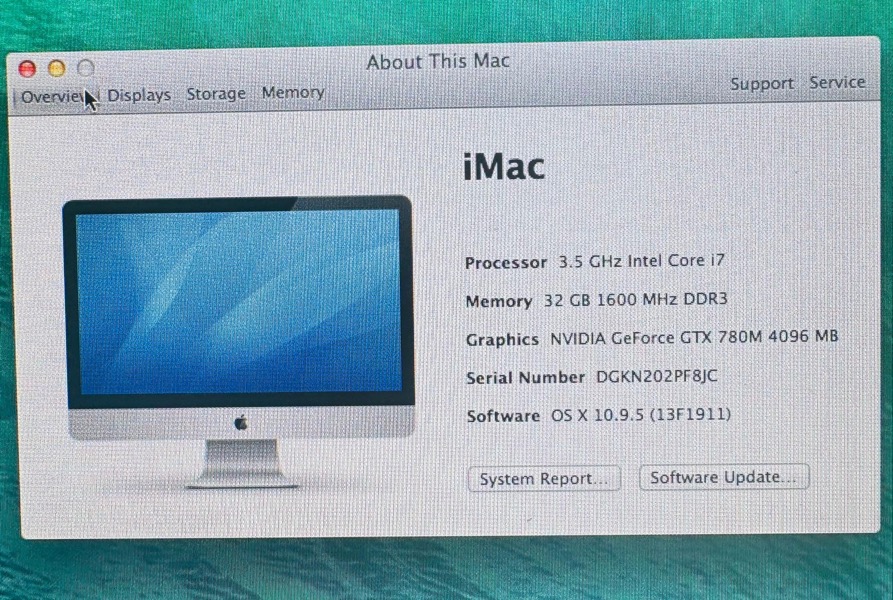Viewport: 893px width, 600px height.
Task: Click the About This Mac window title
Action: point(438,62)
